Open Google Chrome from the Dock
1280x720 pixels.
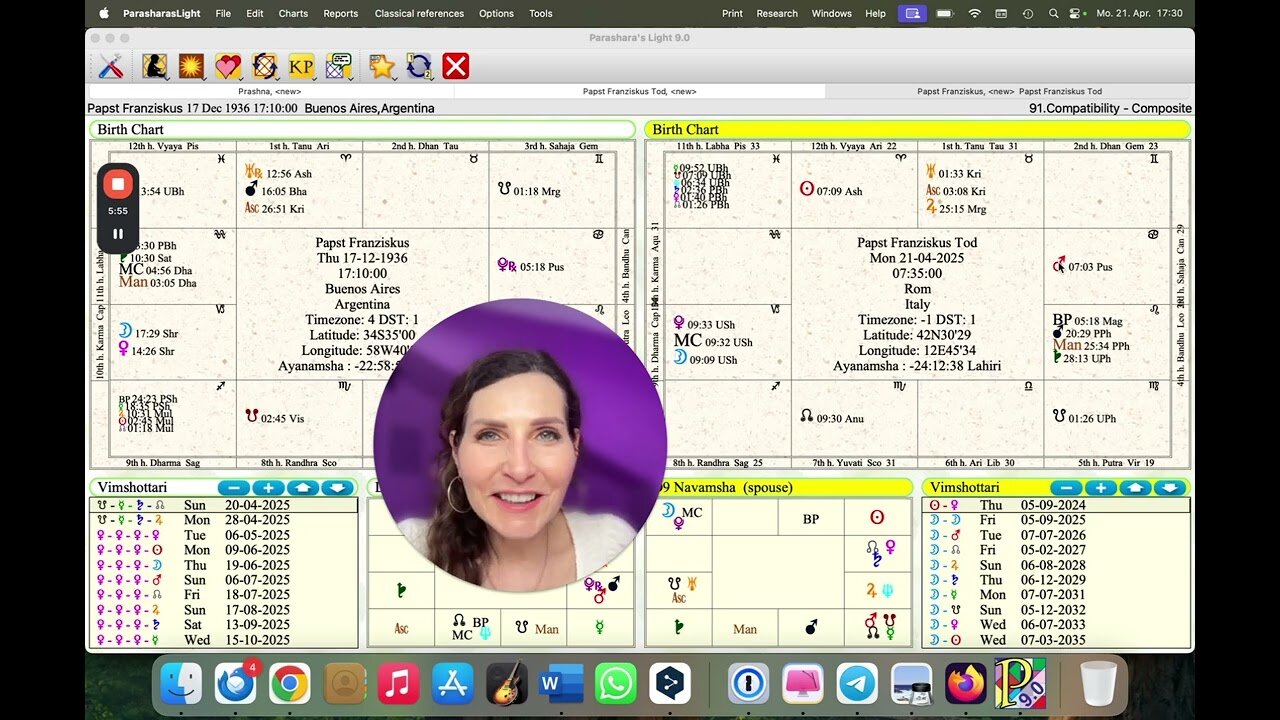coord(289,684)
